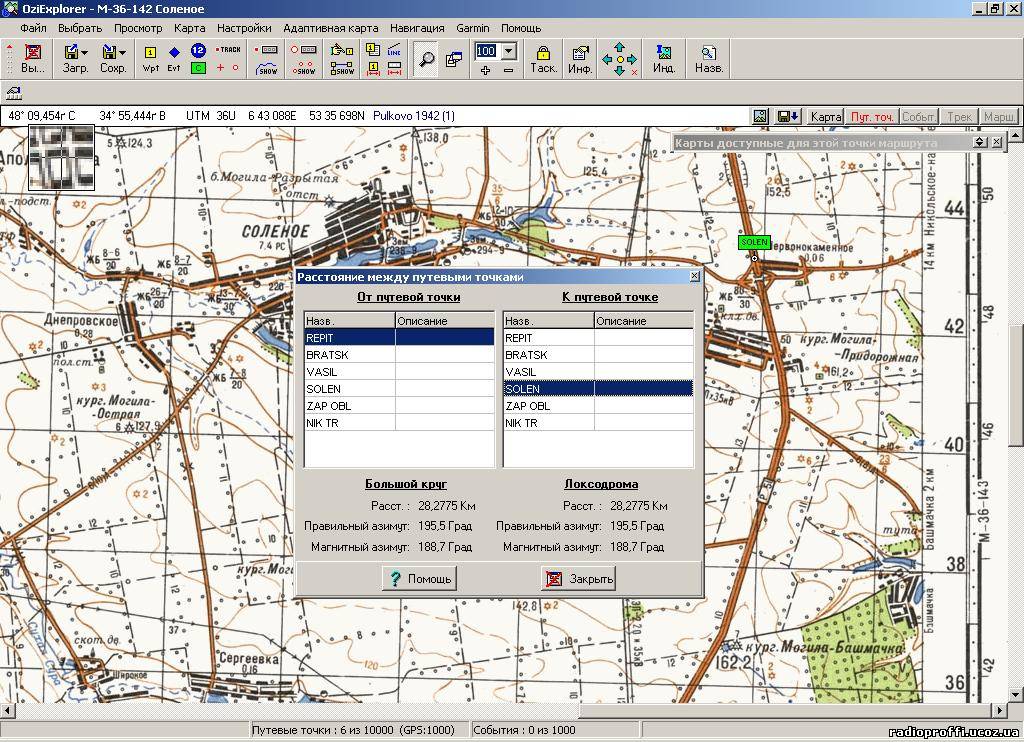
Task: Open the Навигация menu
Action: pyautogui.click(x=417, y=28)
